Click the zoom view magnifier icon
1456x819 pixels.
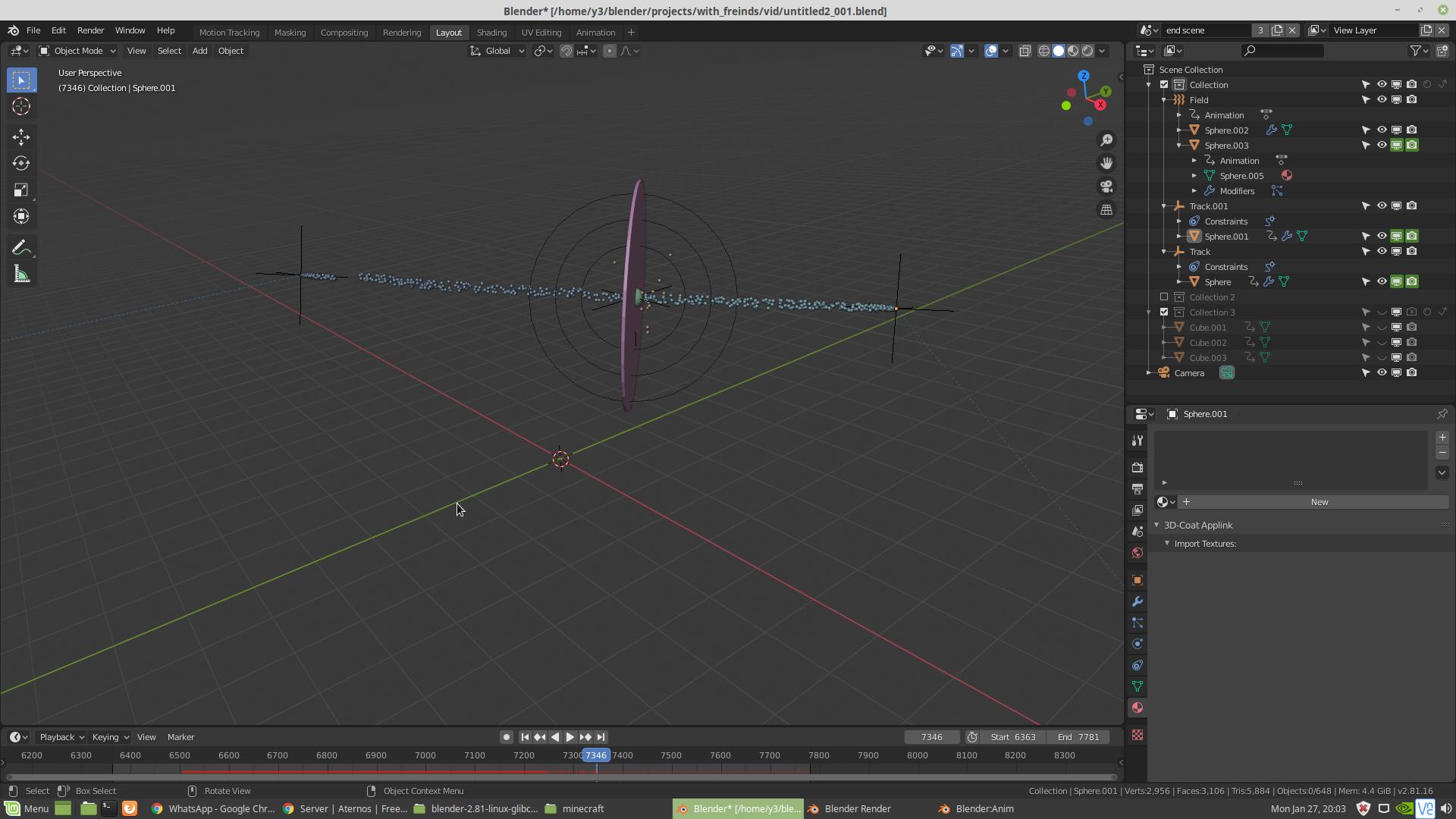tap(1106, 140)
